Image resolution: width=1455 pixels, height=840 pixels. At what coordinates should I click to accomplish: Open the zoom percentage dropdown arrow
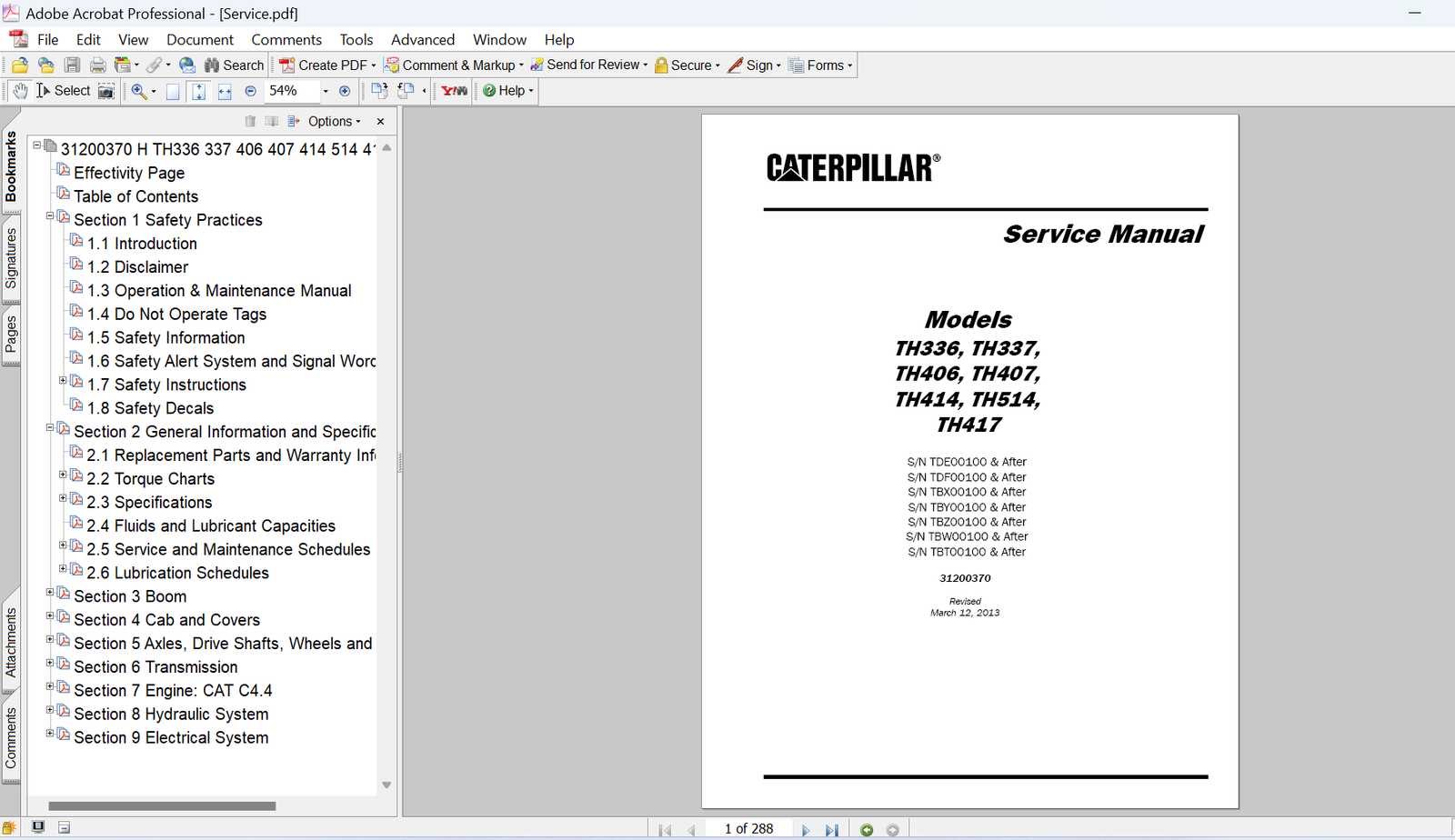tap(326, 91)
